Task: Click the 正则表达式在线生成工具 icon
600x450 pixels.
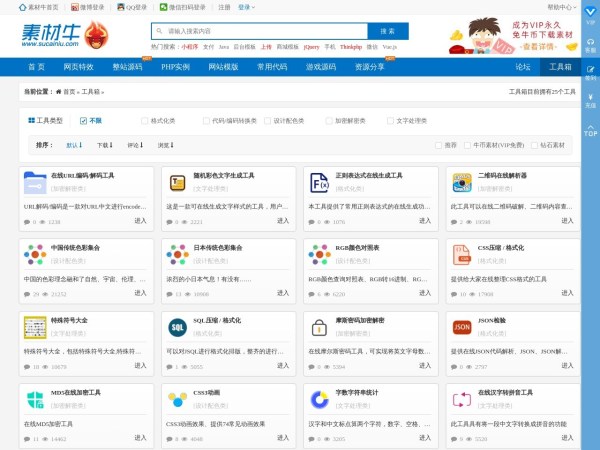Action: pos(320,182)
